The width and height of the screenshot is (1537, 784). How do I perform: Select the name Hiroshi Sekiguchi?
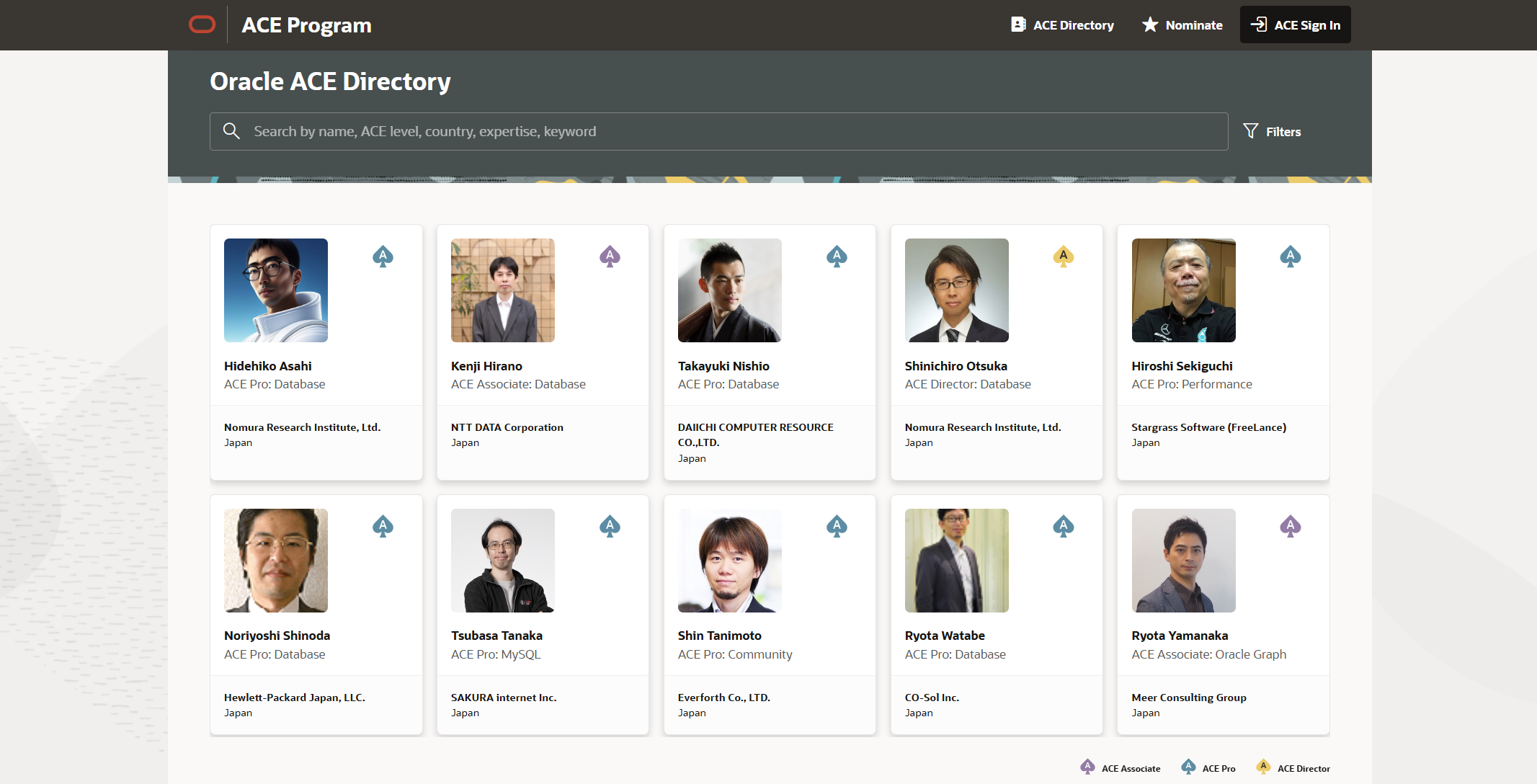pyautogui.click(x=1182, y=366)
